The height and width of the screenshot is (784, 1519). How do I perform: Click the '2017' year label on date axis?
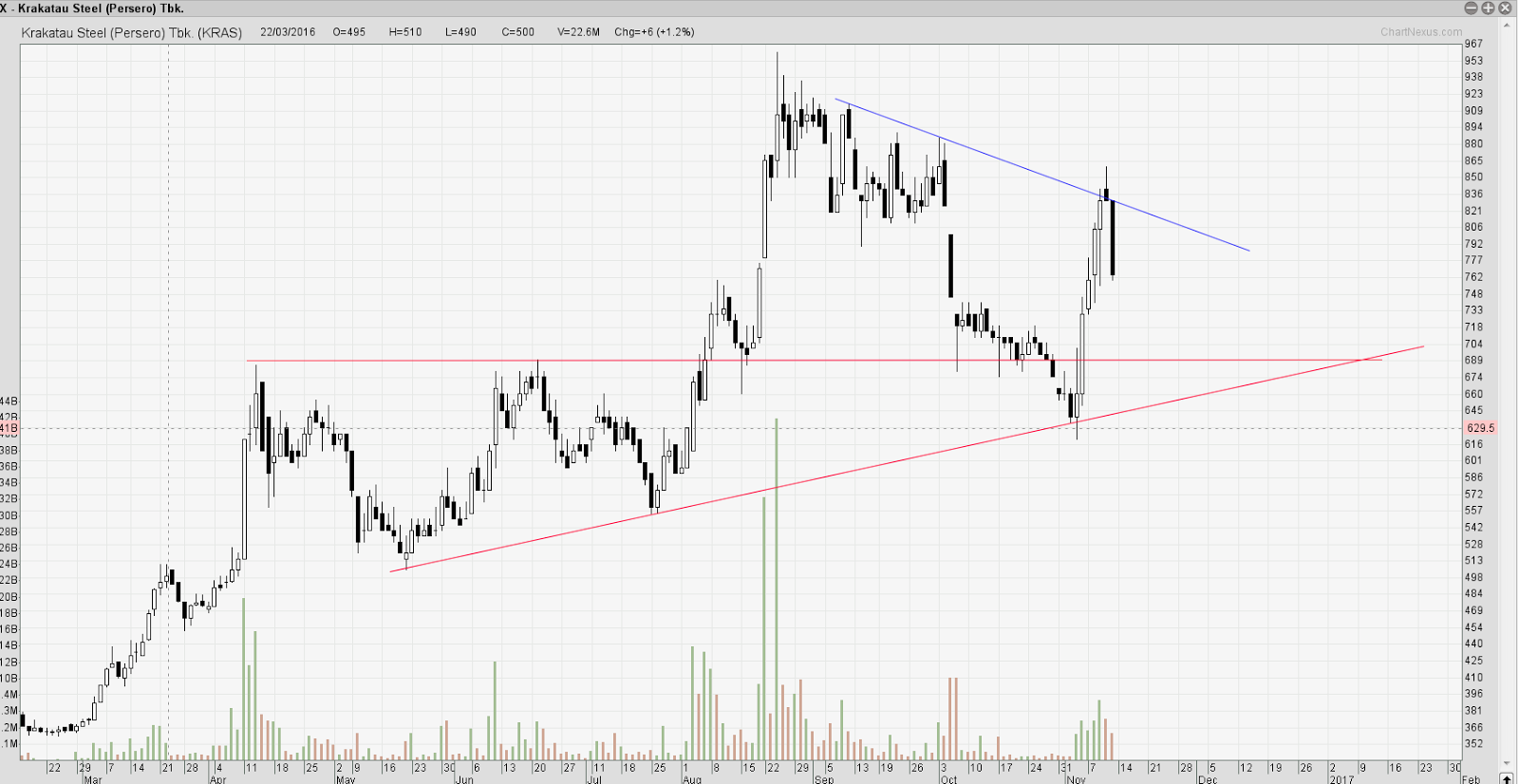click(1341, 779)
